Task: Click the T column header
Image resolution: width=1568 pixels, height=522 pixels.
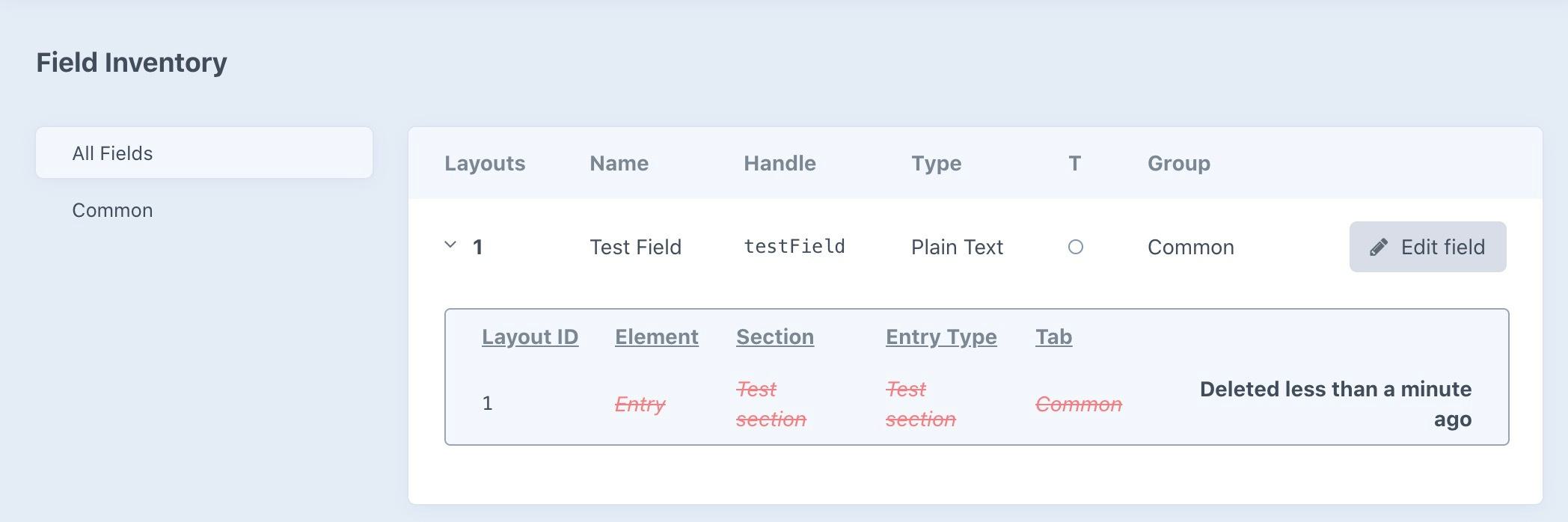Action: coord(1074,163)
